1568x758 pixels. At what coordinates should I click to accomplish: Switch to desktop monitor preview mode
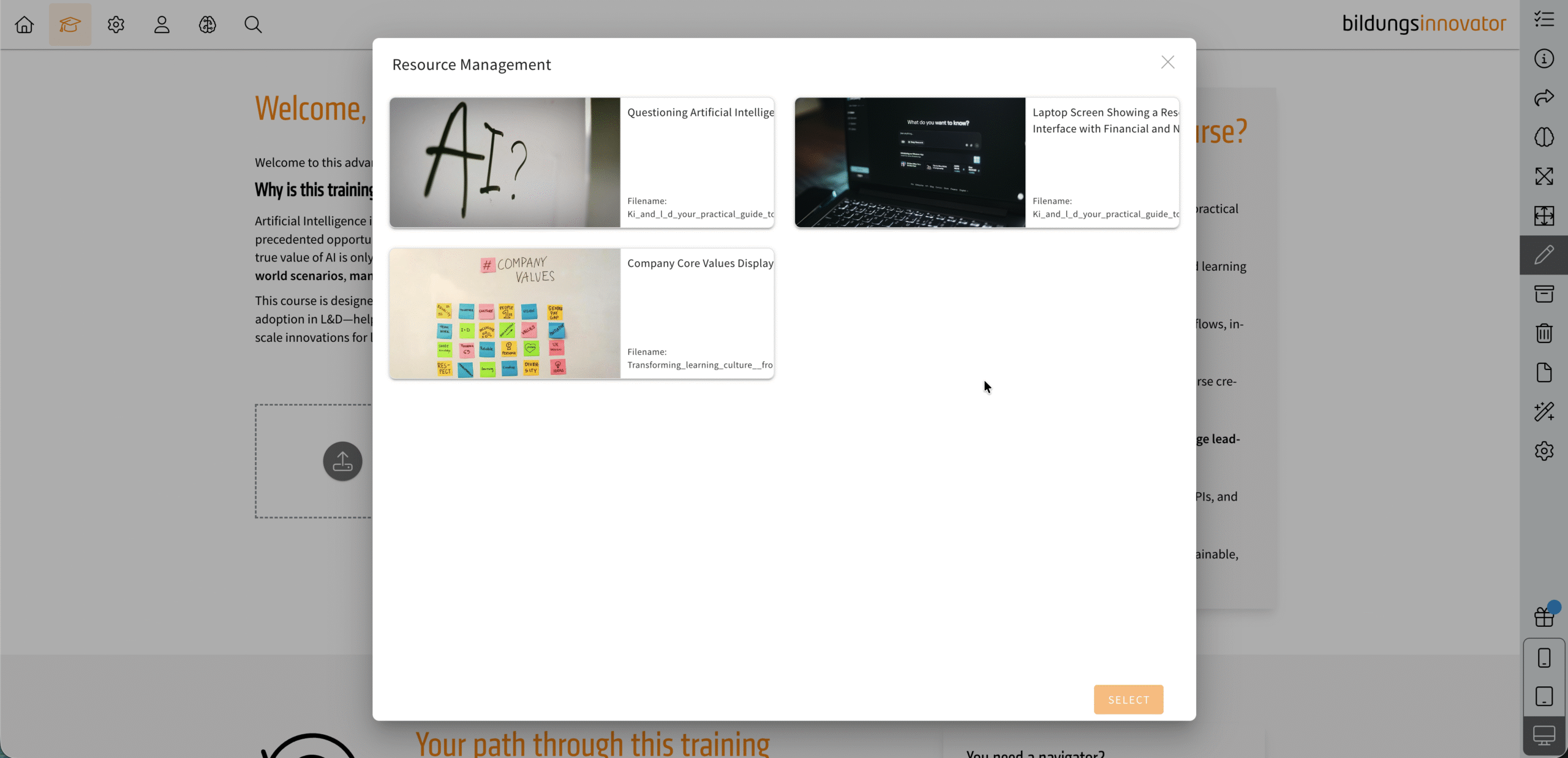click(1543, 735)
